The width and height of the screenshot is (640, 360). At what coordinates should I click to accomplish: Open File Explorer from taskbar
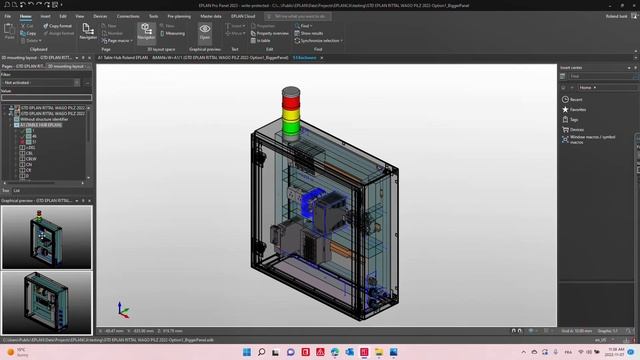[x=379, y=352]
